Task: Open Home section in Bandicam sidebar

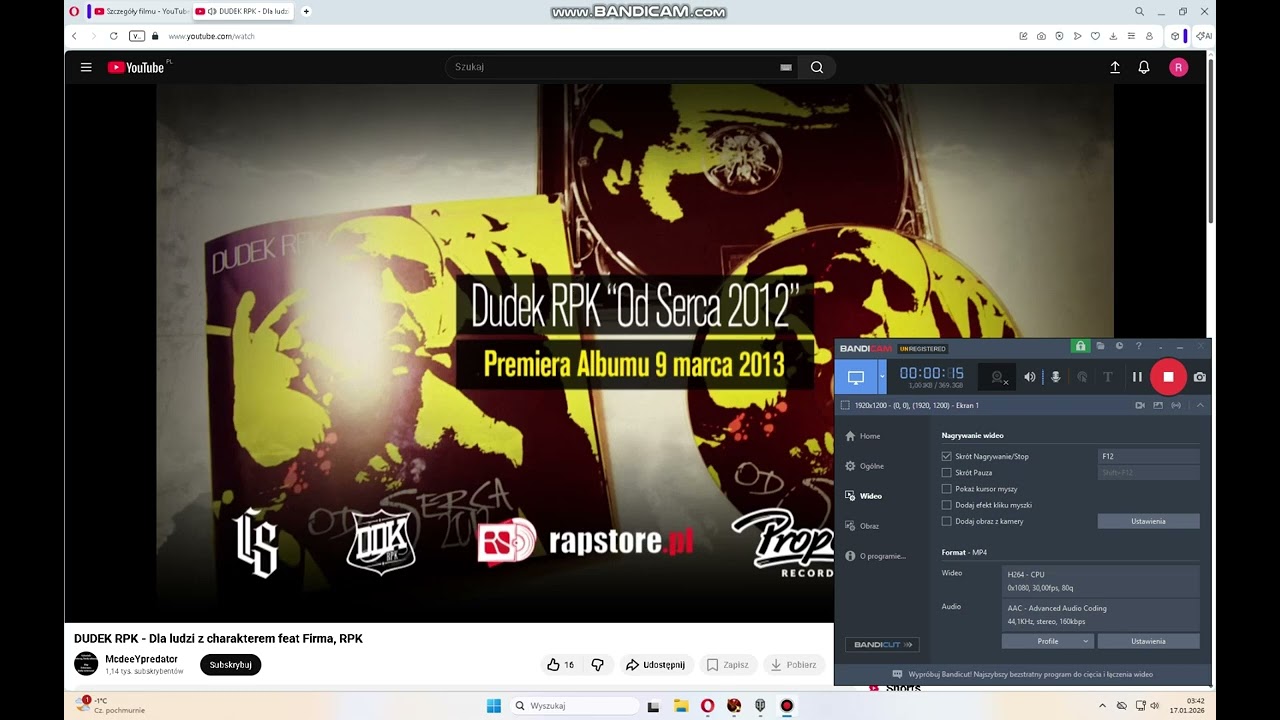Action: point(863,436)
